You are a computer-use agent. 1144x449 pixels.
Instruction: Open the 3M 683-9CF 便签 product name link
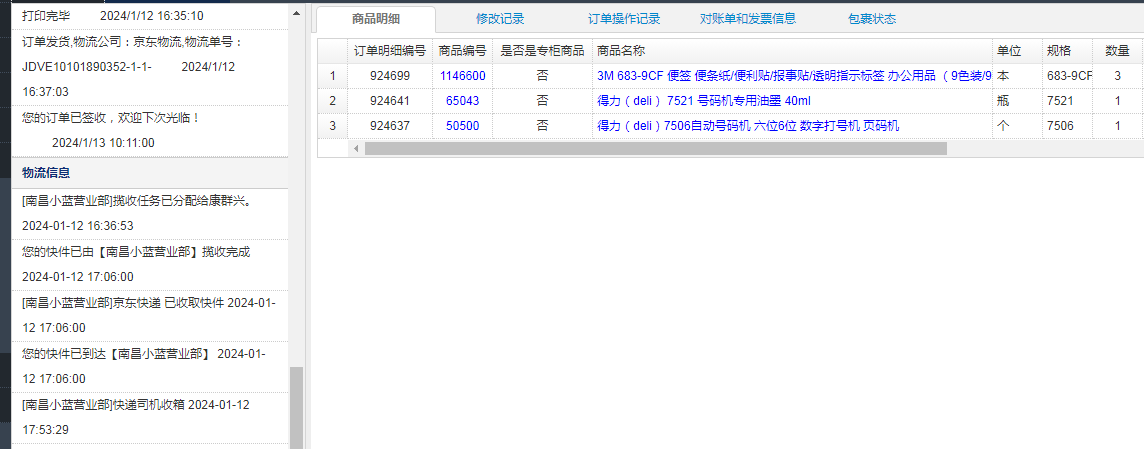pos(794,76)
